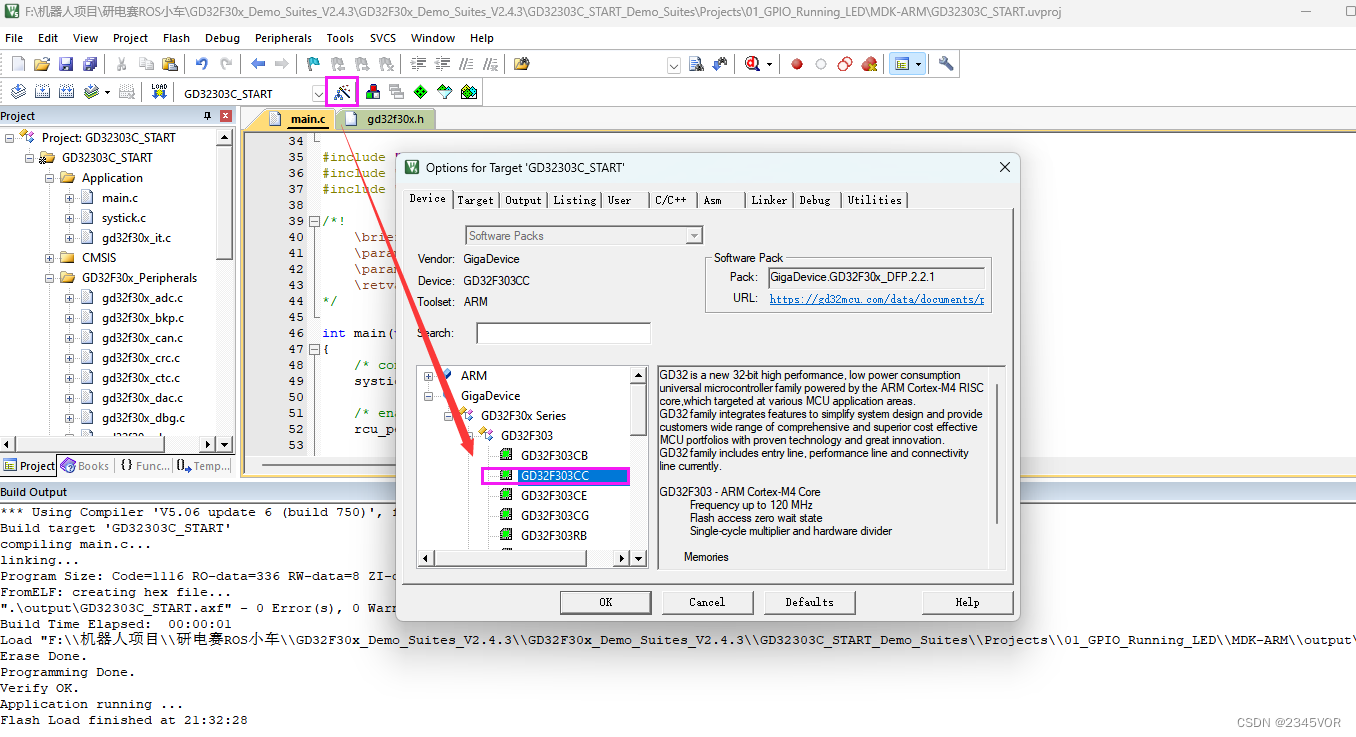
Task: Open the gd32mcu.com pack URL link
Action: coord(876,299)
